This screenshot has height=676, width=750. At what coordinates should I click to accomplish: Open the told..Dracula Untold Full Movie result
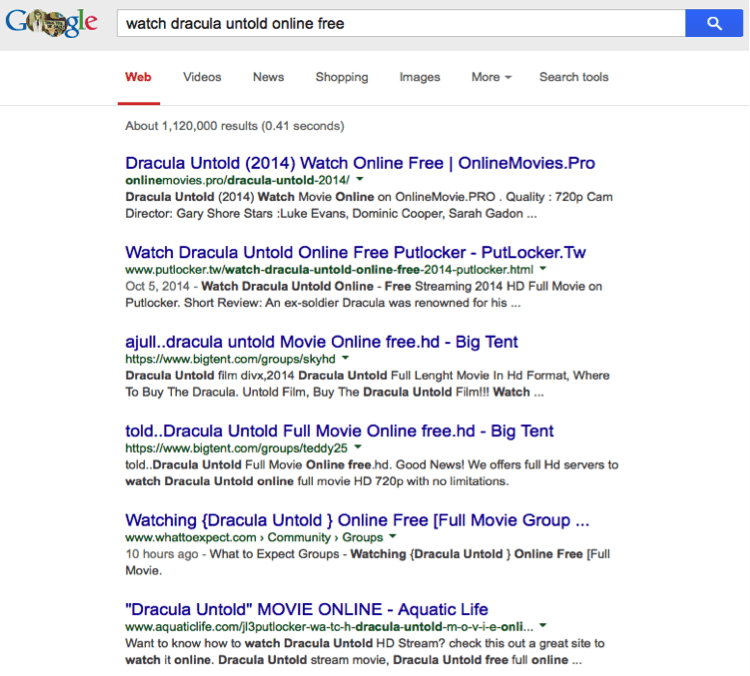tap(339, 431)
